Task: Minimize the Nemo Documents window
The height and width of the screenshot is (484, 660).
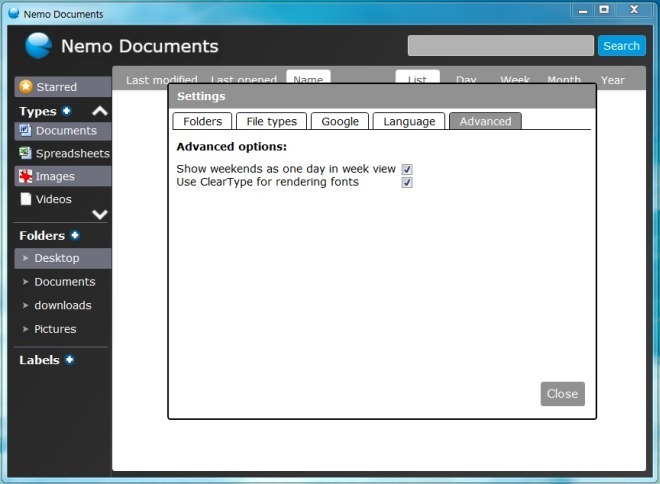Action: (583, 10)
